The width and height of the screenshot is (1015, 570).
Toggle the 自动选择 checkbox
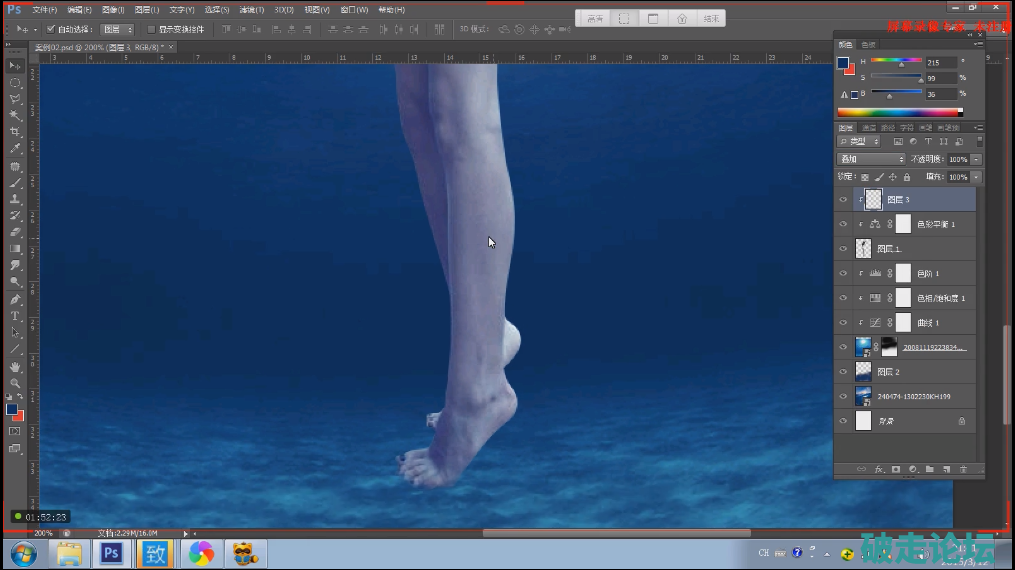point(51,29)
